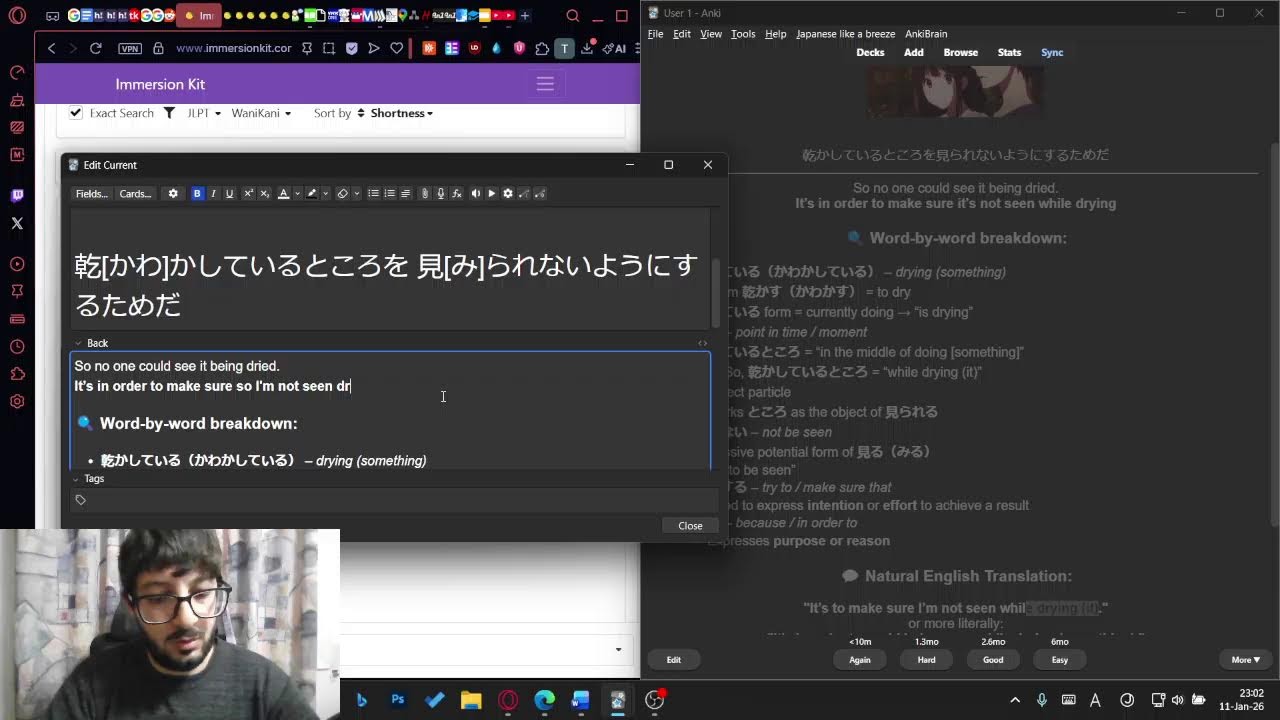Click the Edit button in Anki reviewer
The width and height of the screenshot is (1280, 720).
click(x=674, y=660)
